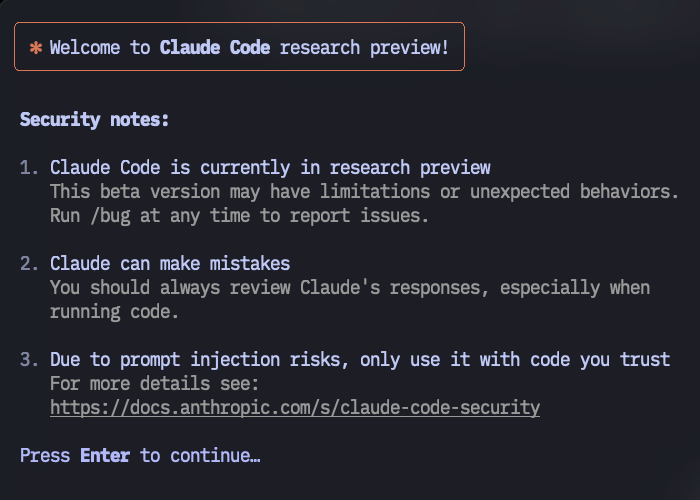Image resolution: width=700 pixels, height=500 pixels.
Task: Click 'Claude Code is currently in research preview' heading
Action: [270, 168]
